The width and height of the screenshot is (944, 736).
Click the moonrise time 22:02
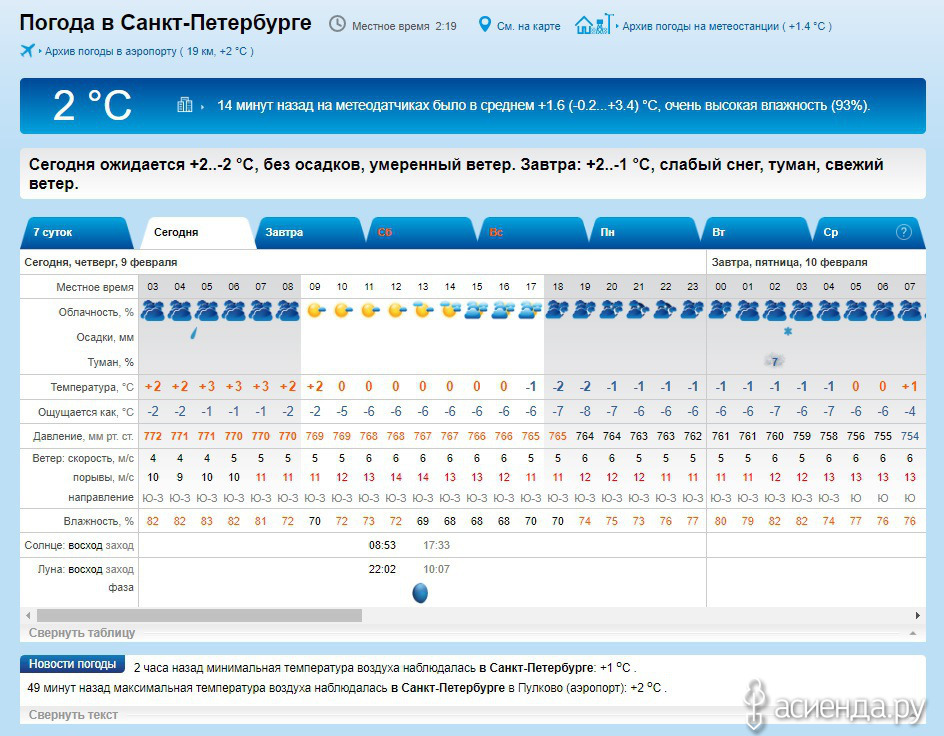(382, 569)
